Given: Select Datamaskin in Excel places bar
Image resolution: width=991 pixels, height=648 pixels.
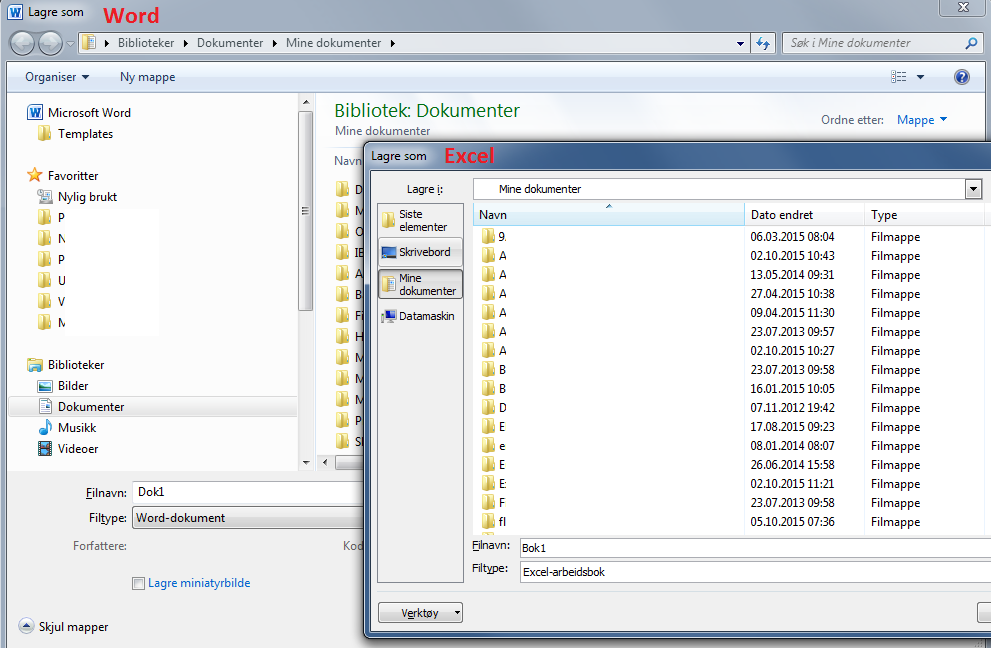Looking at the screenshot, I should (x=420, y=316).
